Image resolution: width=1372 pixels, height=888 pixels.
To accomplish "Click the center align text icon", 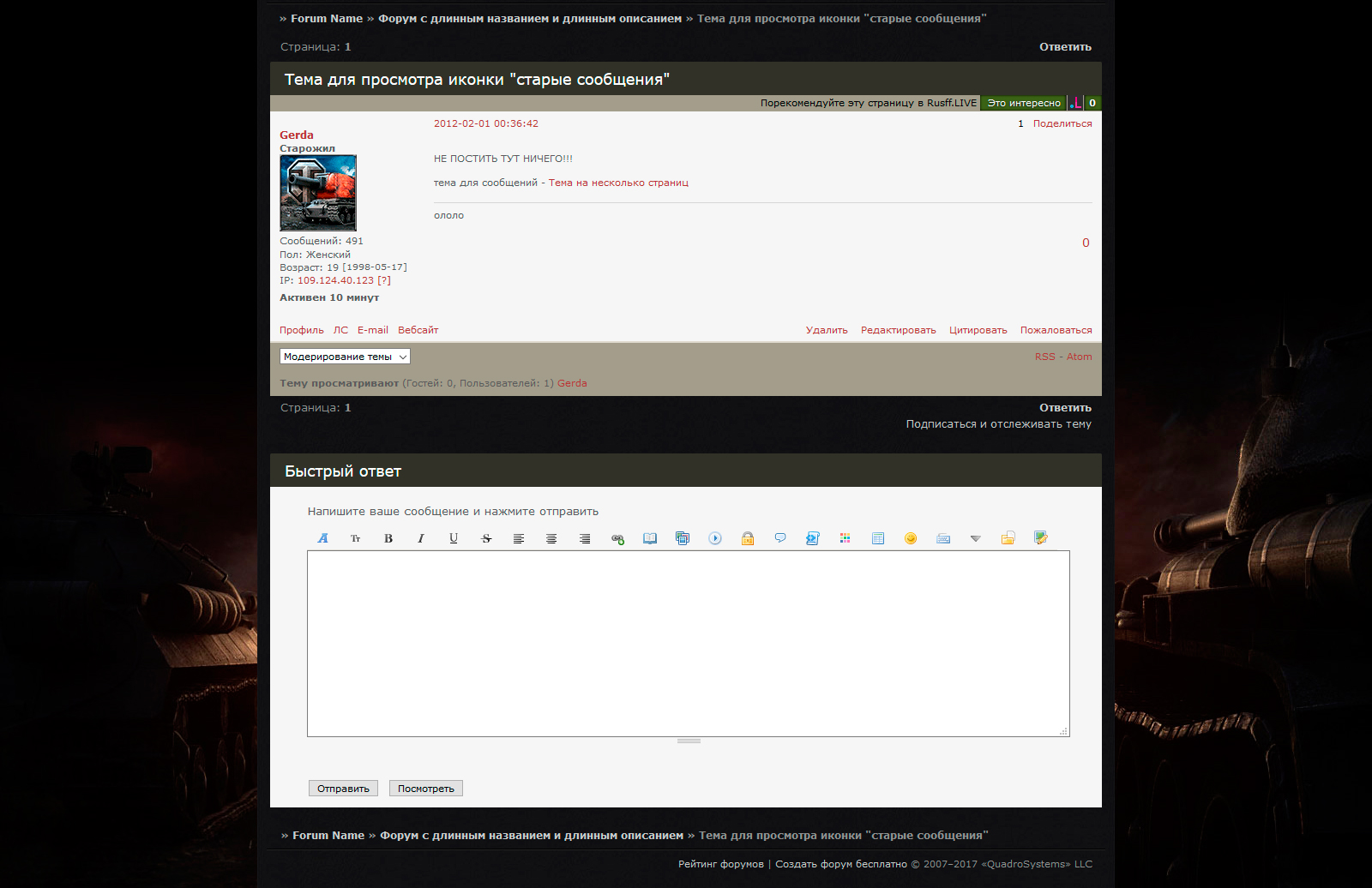I will 551,538.
